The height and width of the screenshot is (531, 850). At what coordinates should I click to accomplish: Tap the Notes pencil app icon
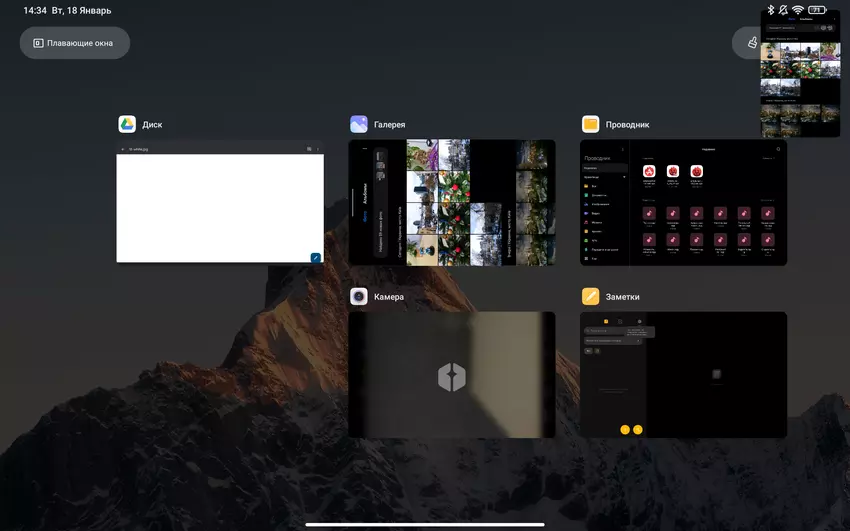click(x=591, y=297)
